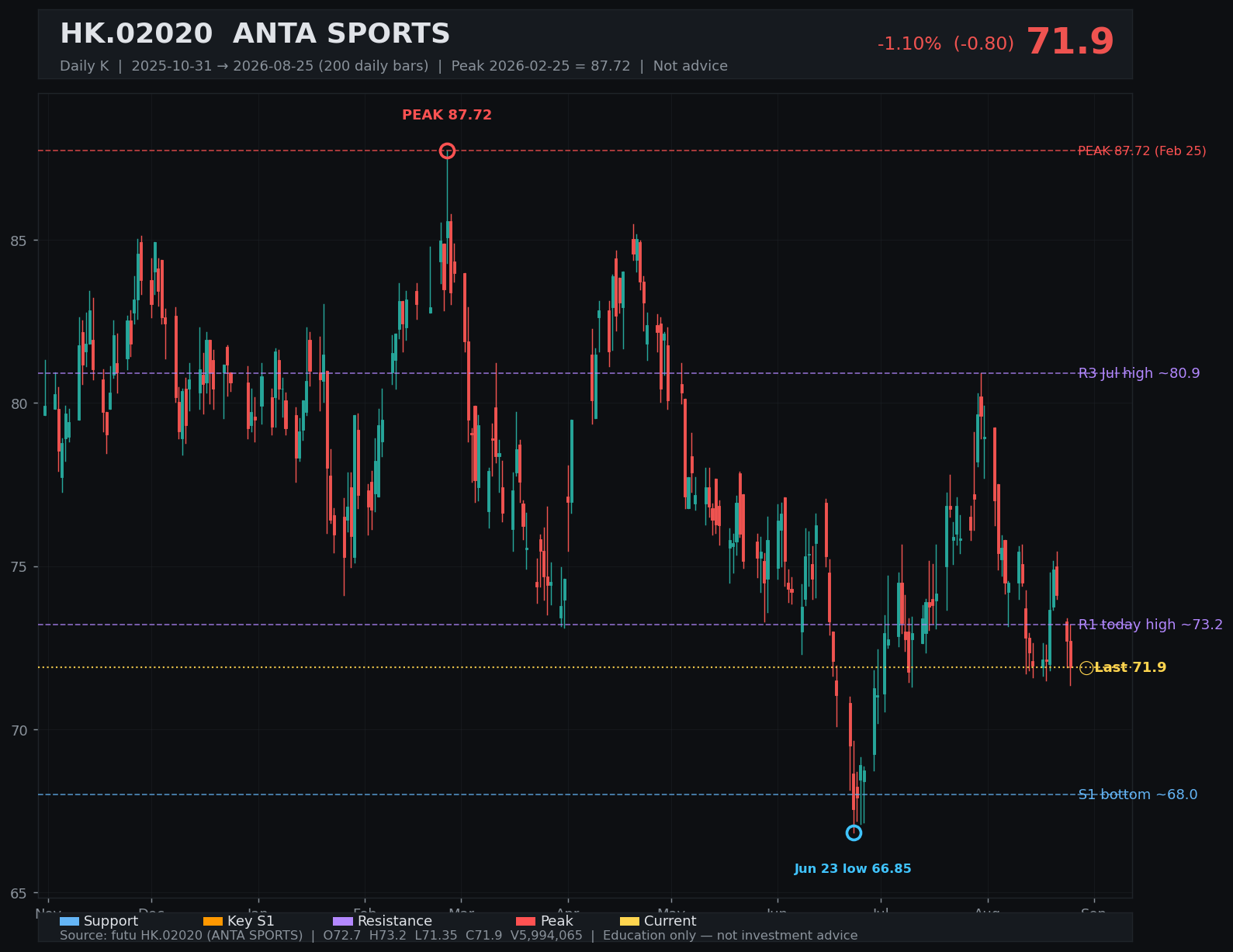This screenshot has width=1233, height=952.
Task: Click the 'Last 71.9' current price label
Action: (1131, 667)
